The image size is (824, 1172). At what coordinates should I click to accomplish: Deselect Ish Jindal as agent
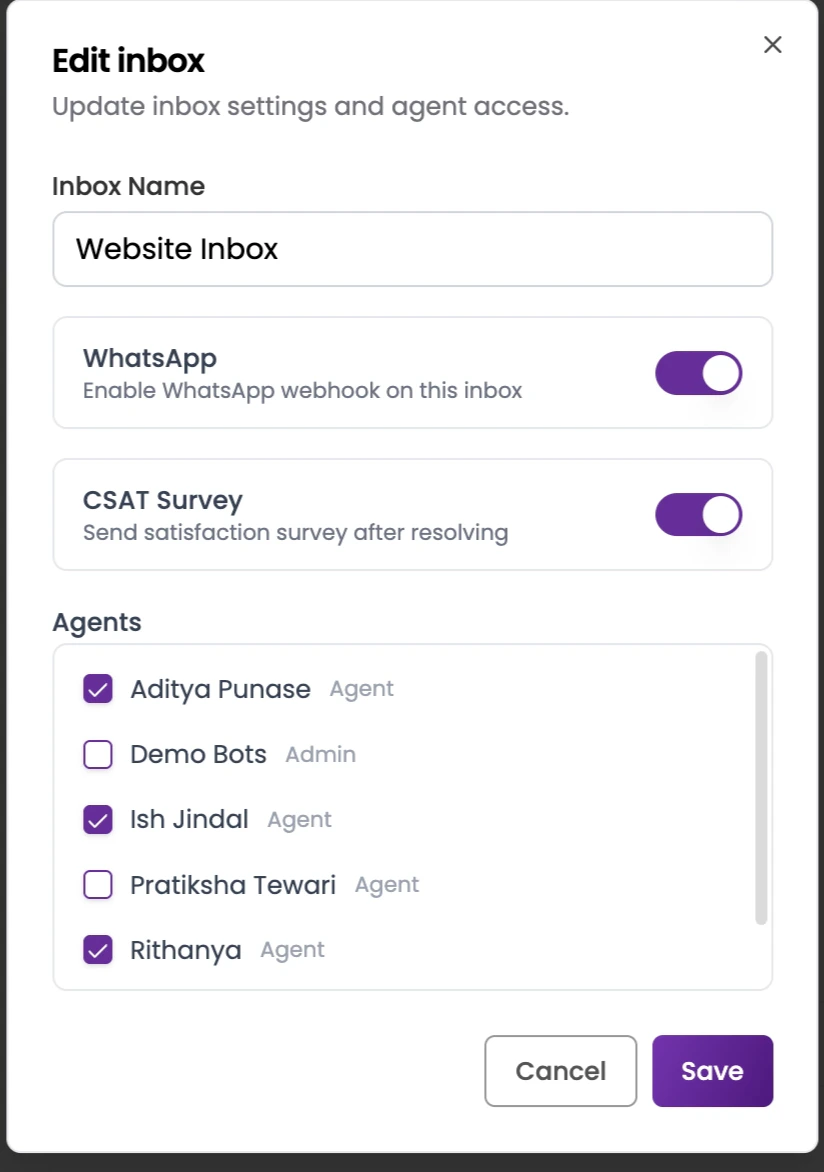click(x=97, y=819)
